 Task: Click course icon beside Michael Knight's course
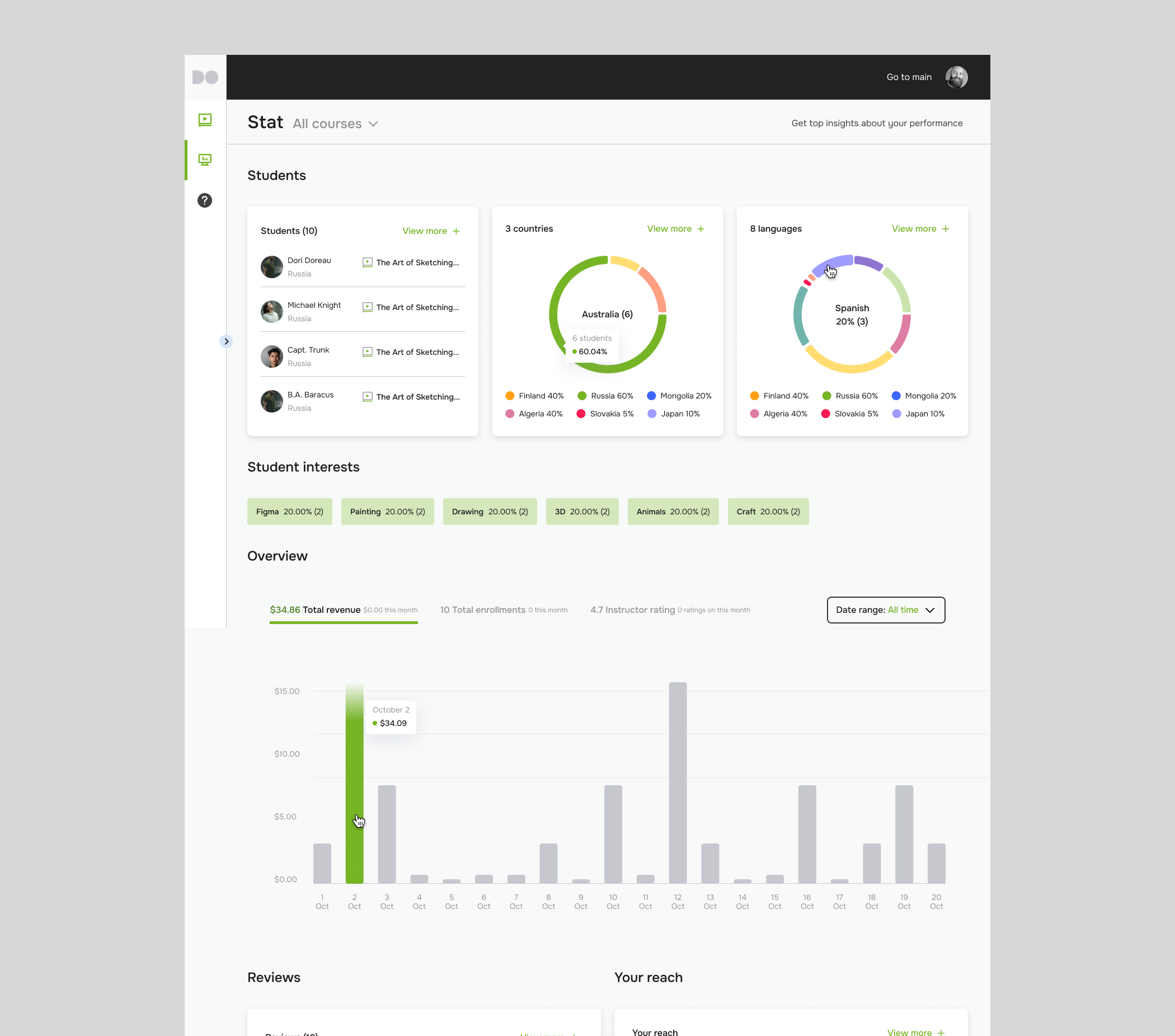pos(368,307)
